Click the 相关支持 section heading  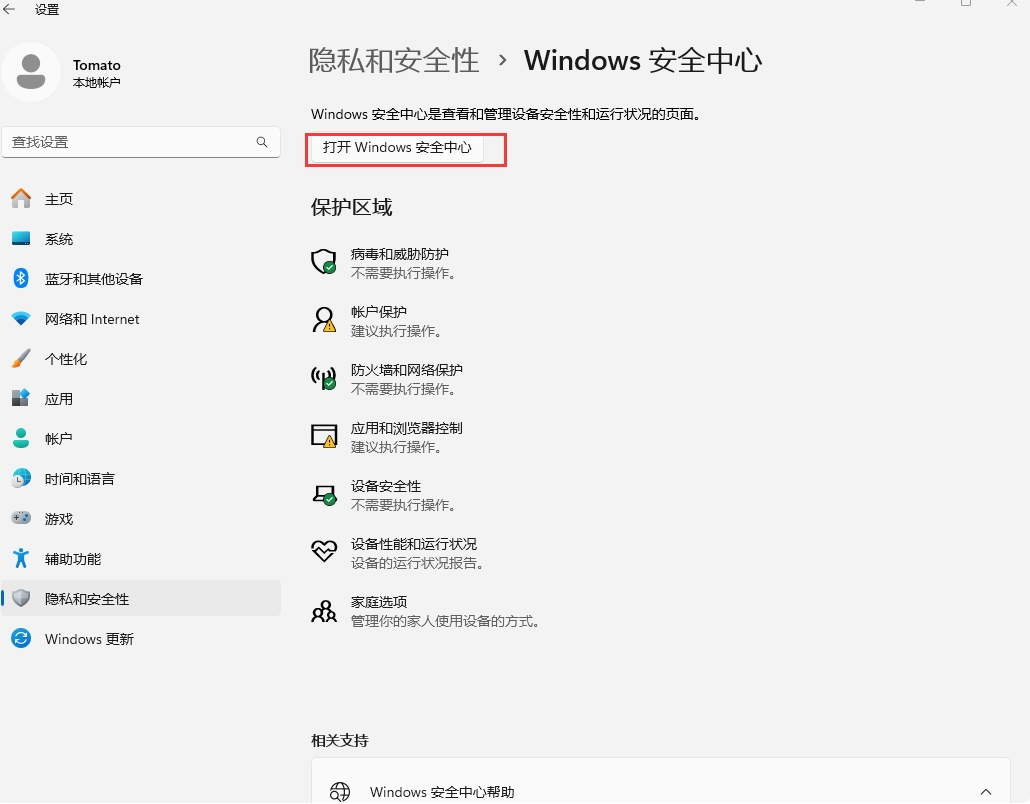340,740
